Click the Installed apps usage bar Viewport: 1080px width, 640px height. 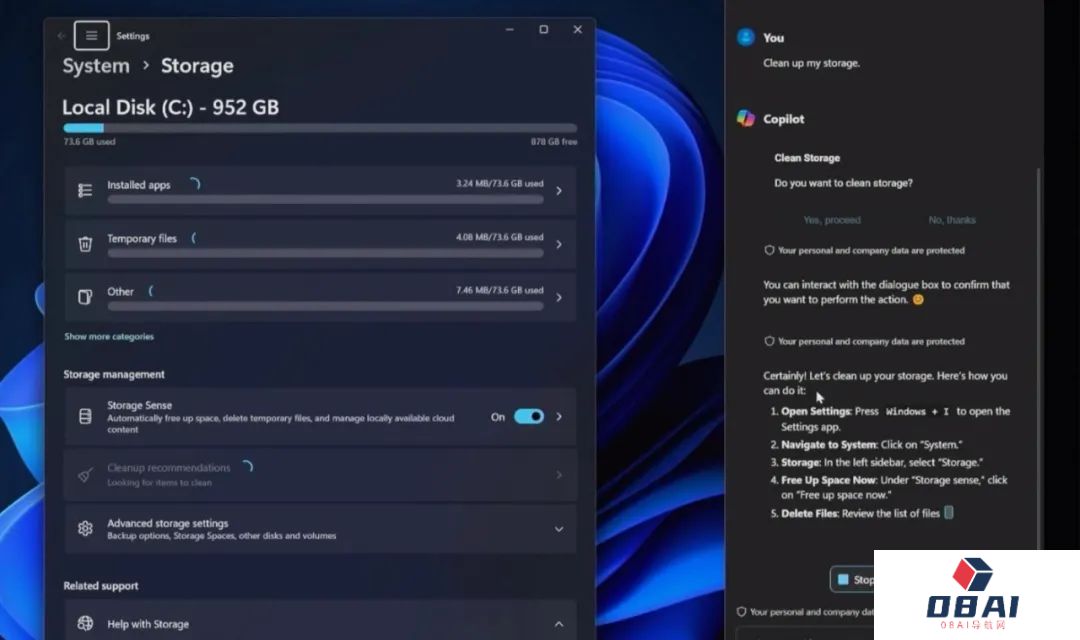(325, 200)
